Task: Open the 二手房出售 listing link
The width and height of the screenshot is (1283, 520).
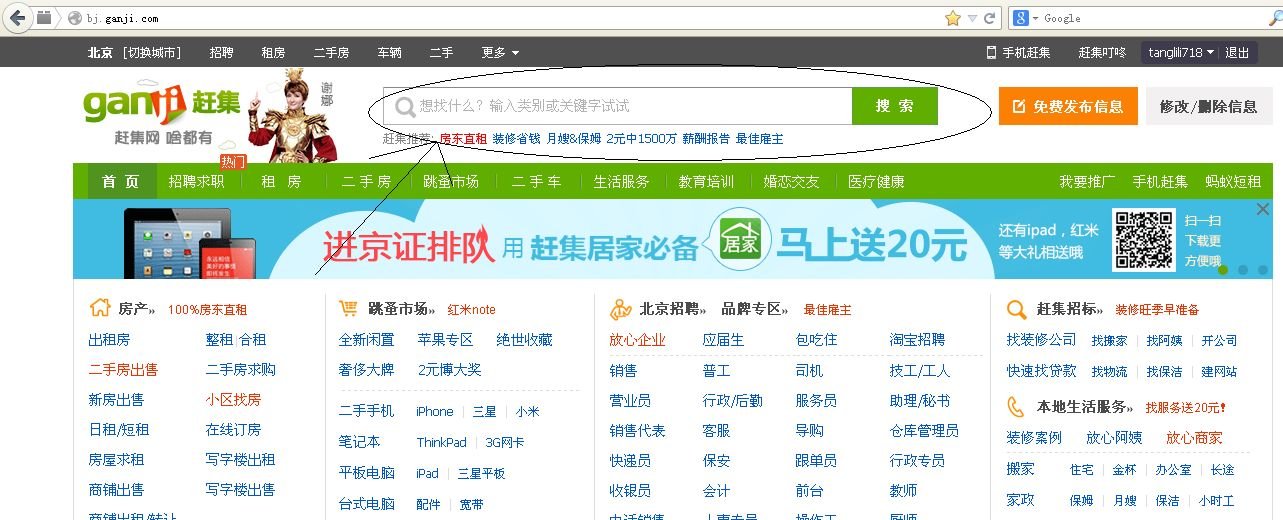Action: 123,370
